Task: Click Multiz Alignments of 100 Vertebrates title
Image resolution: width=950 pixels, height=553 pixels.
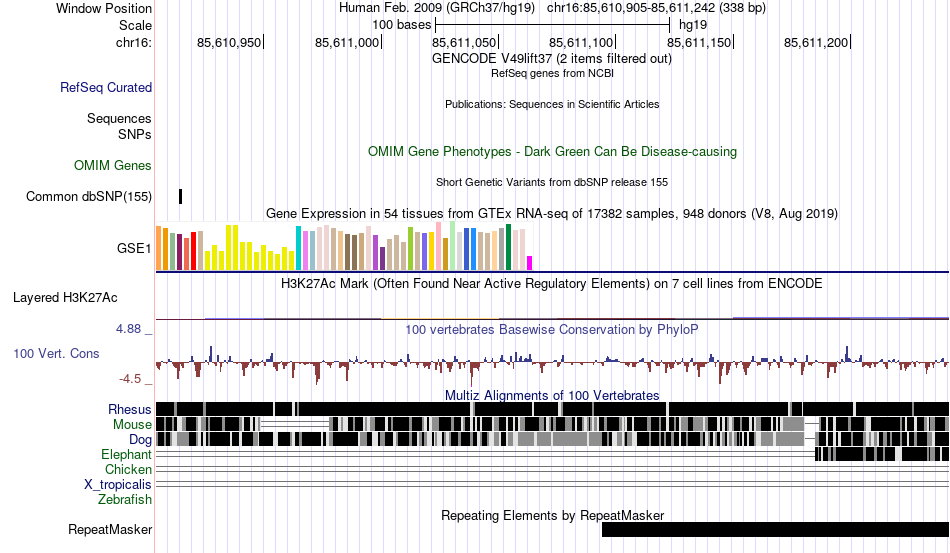Action: (552, 396)
